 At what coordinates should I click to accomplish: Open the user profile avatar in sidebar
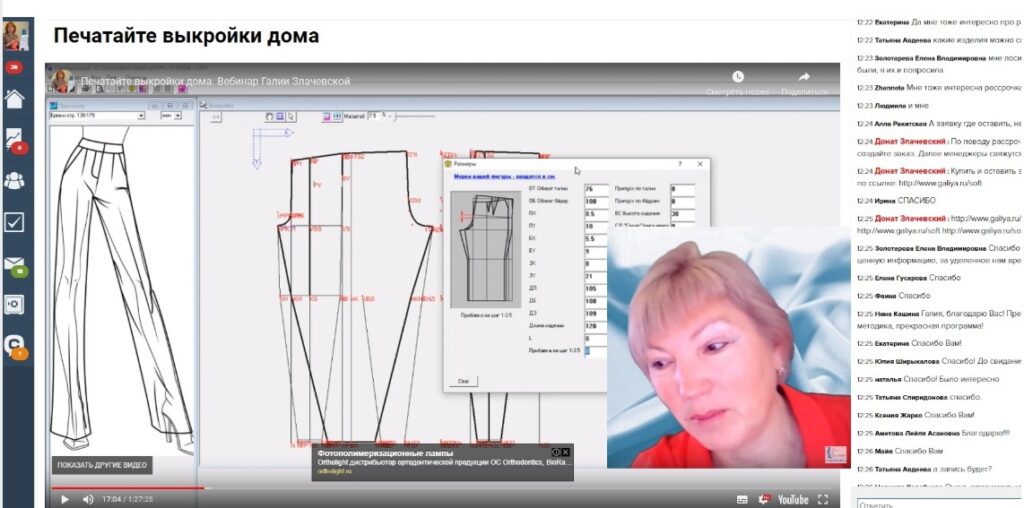[15, 36]
